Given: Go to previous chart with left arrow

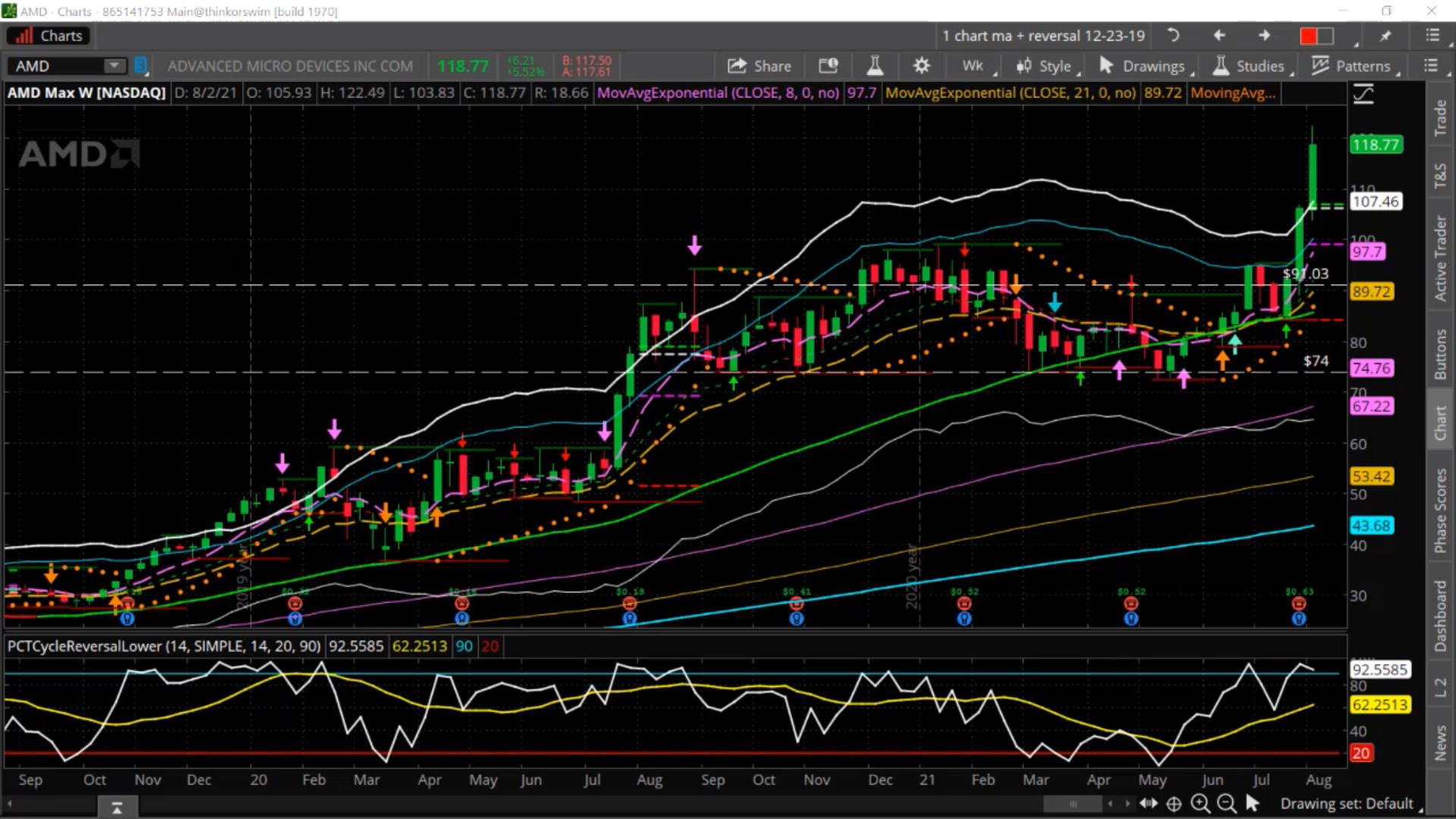Looking at the screenshot, I should (1219, 36).
